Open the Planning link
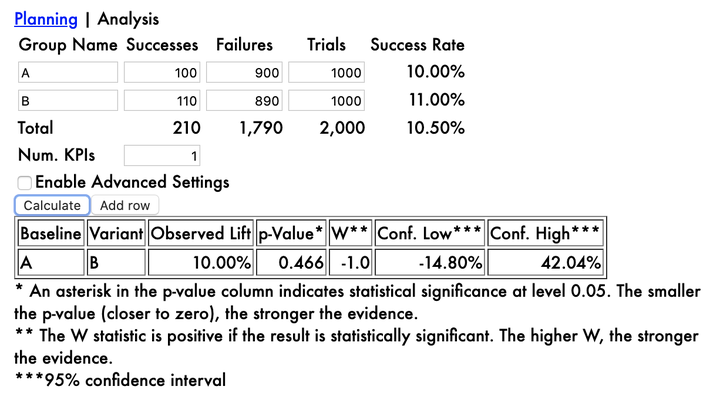720x393 pixels. tap(46, 19)
